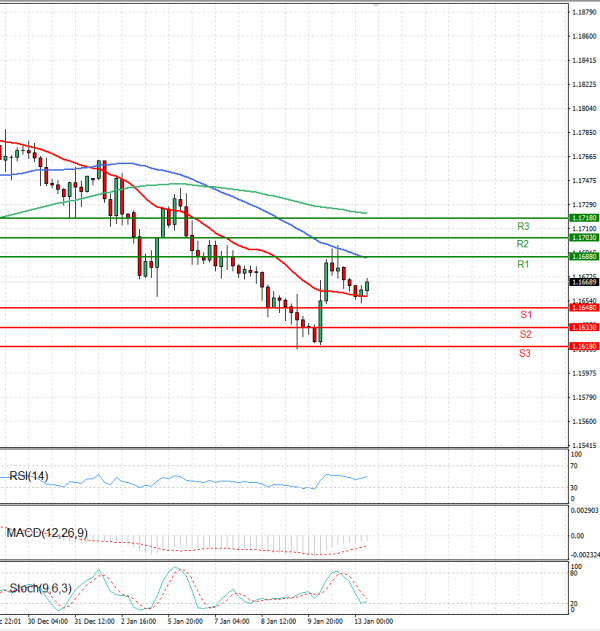The width and height of the screenshot is (600, 631).
Task: Select the MACD(12,26,9) indicator label
Action: 47,532
